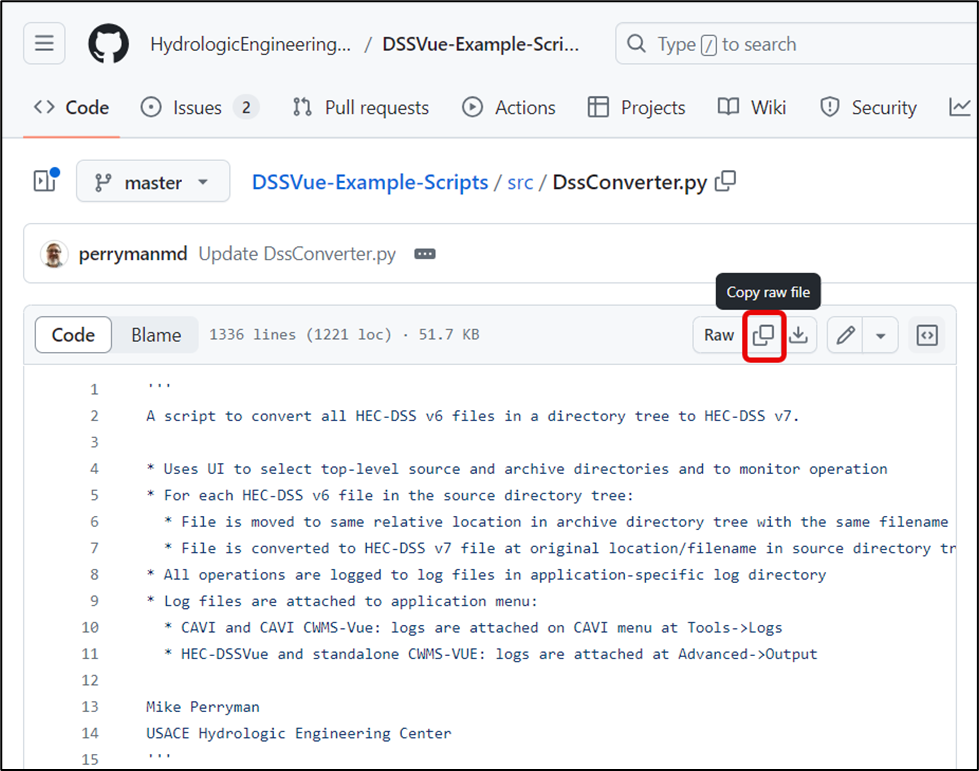The height and width of the screenshot is (771, 979).
Task: Open the Pull requests tab
Action: [x=361, y=107]
